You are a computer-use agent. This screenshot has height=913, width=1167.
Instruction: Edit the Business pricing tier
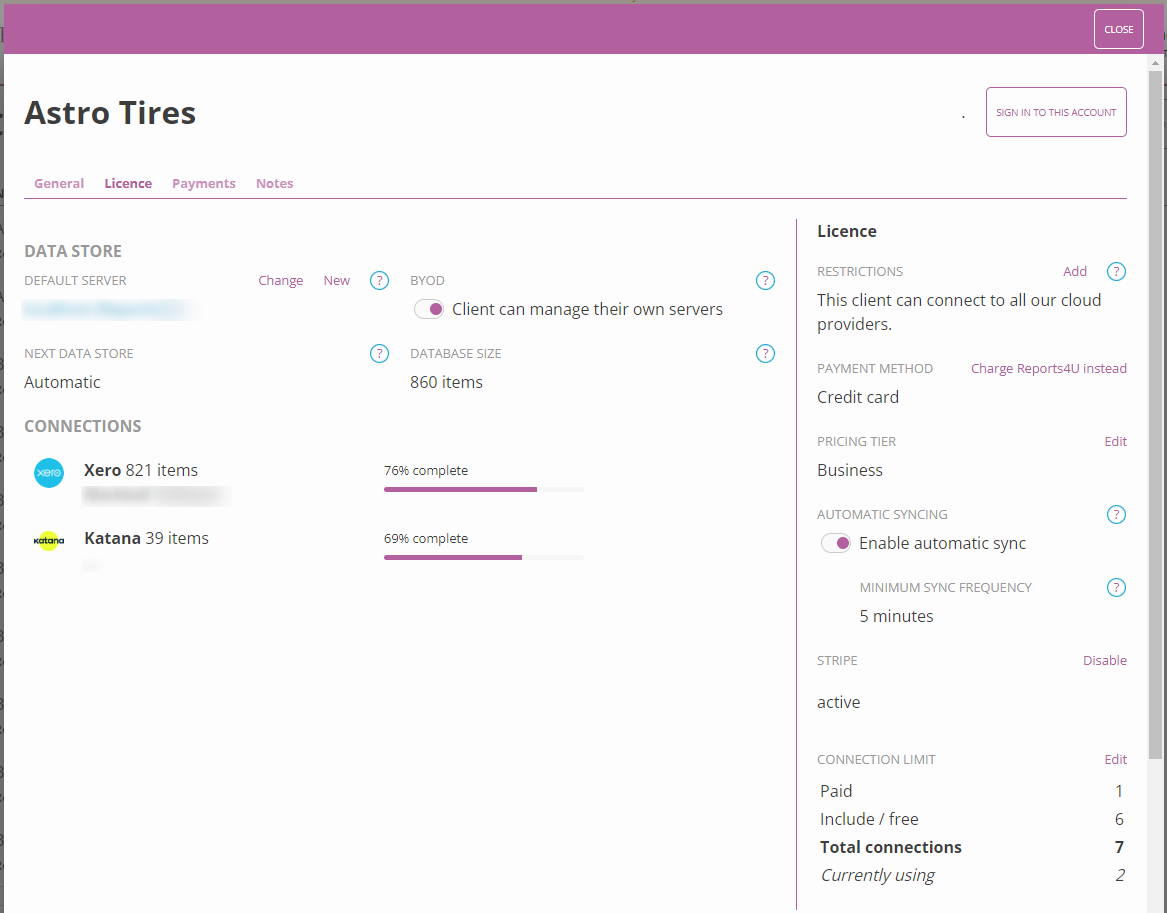1115,441
